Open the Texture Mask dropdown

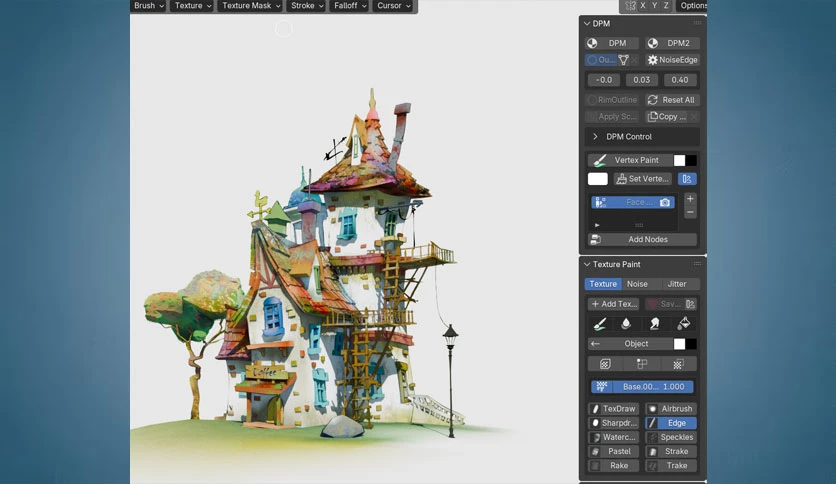pos(251,6)
